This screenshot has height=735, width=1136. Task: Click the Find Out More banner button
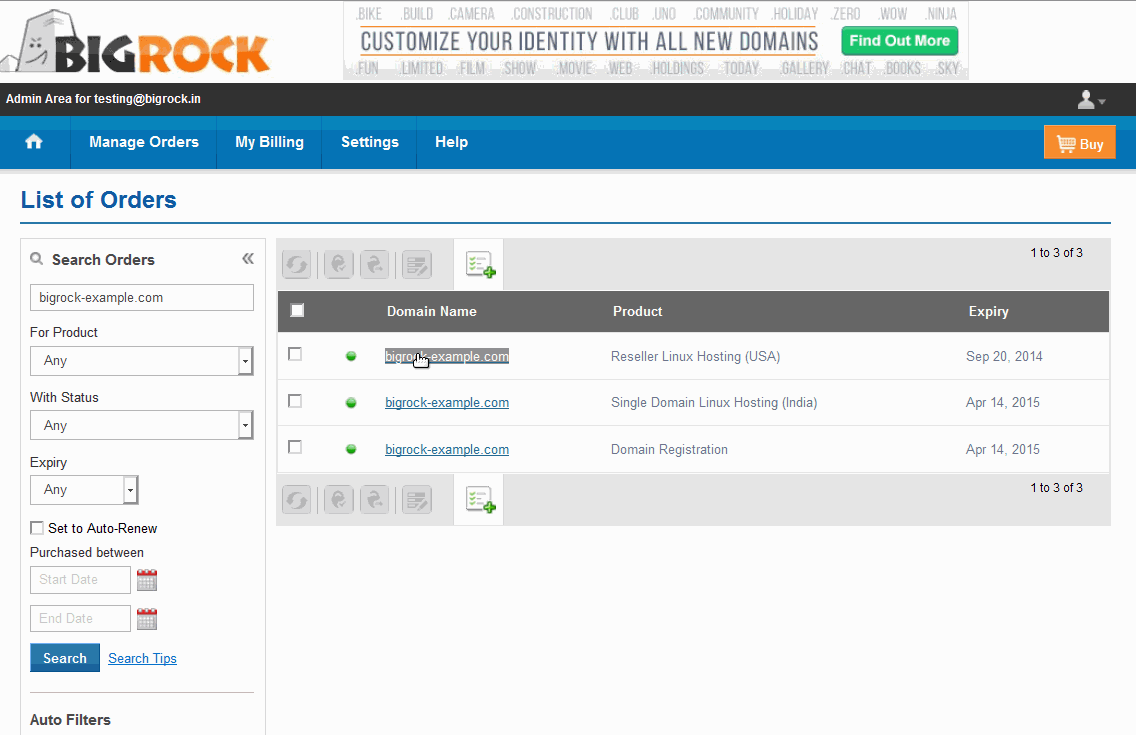click(x=899, y=41)
